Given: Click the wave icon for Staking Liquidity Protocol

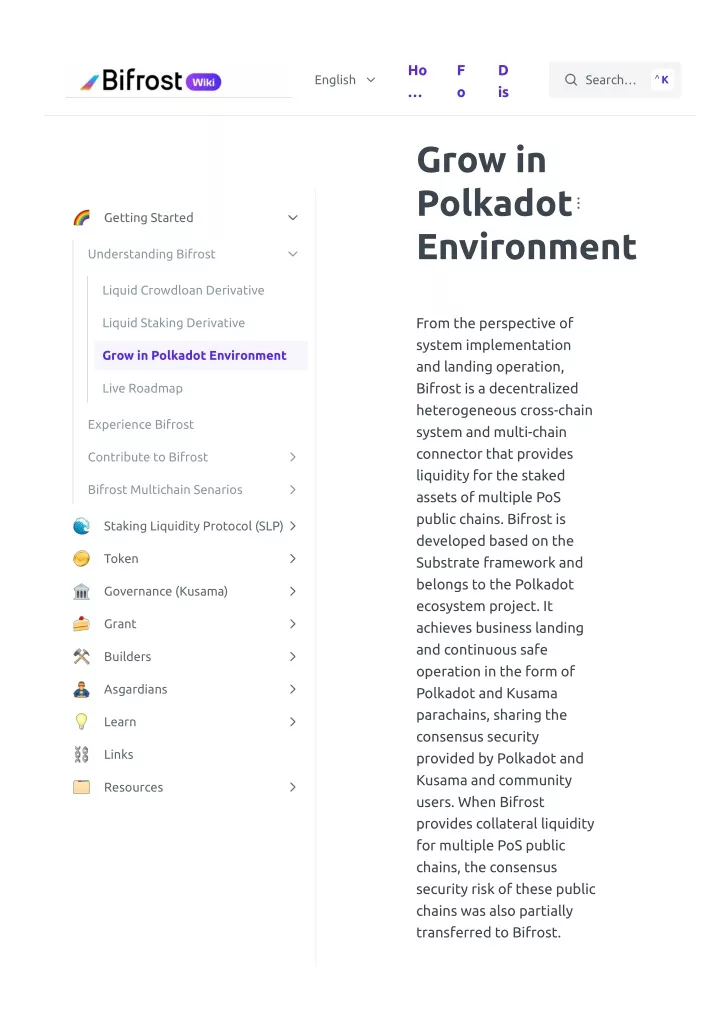Looking at the screenshot, I should point(82,526).
